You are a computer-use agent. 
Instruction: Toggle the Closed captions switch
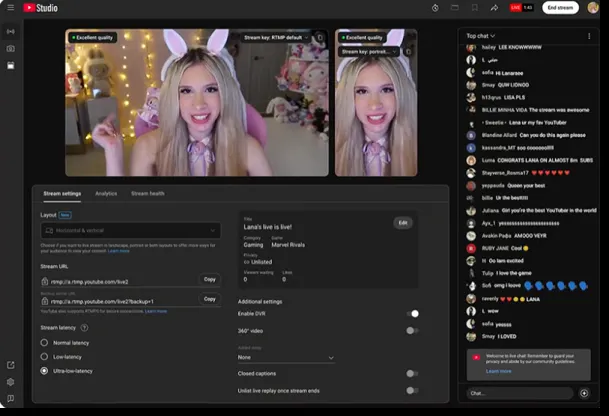(412, 373)
